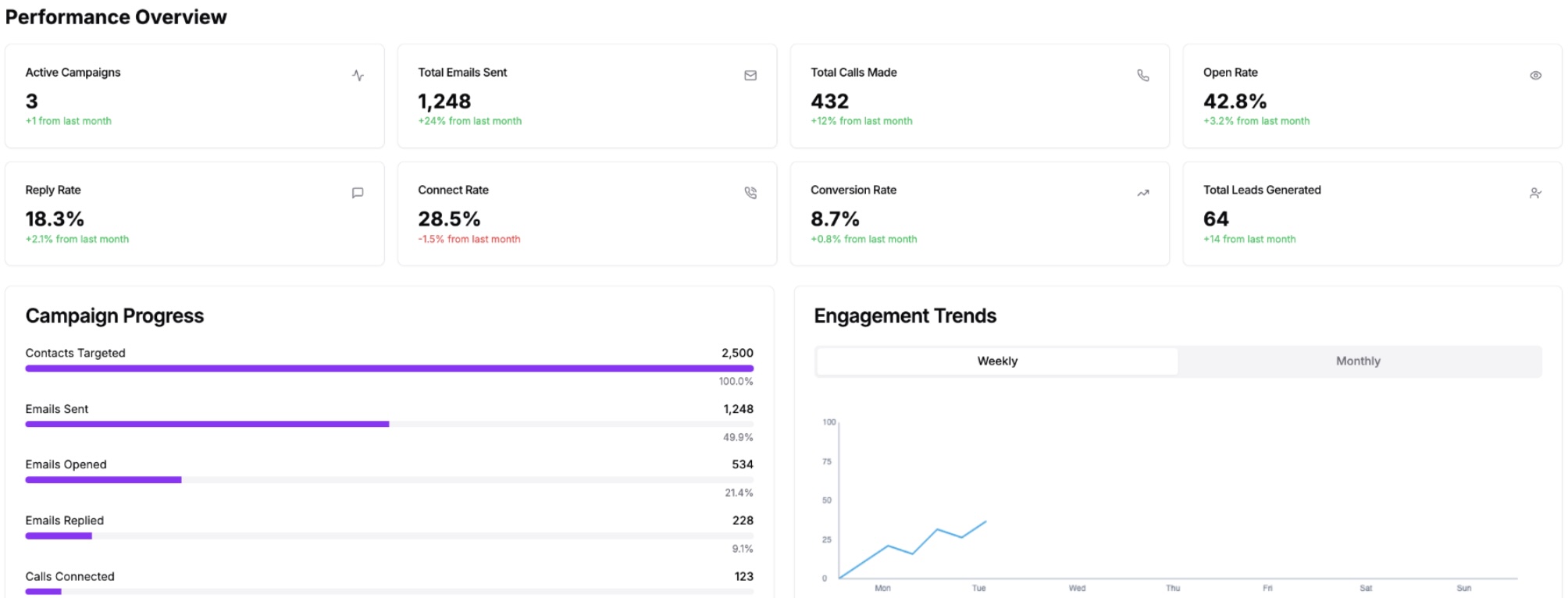The image size is (1568, 598).
Task: Click the phone icon in Total Calls Made
Action: 1143,76
